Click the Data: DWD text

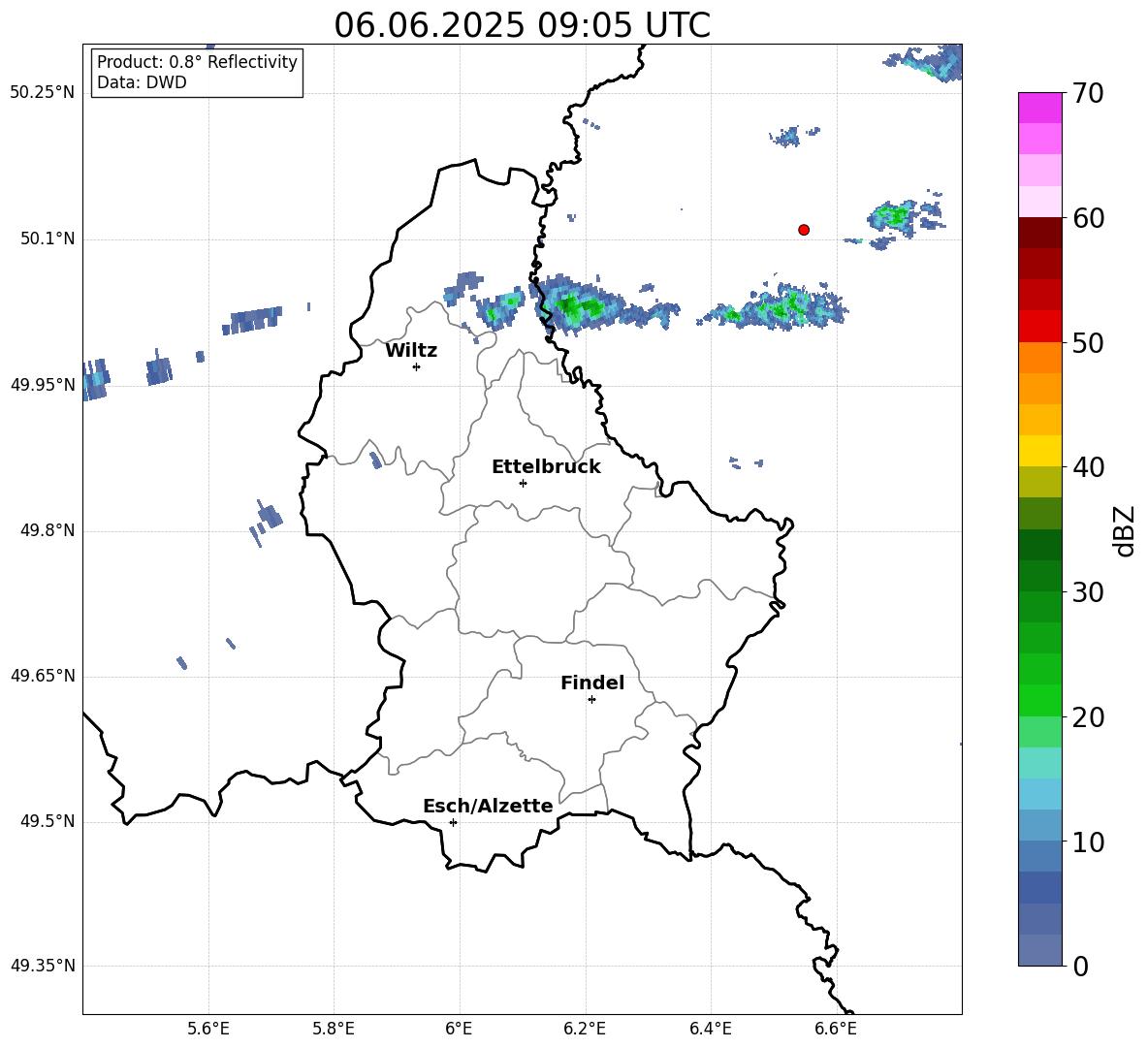point(142,82)
